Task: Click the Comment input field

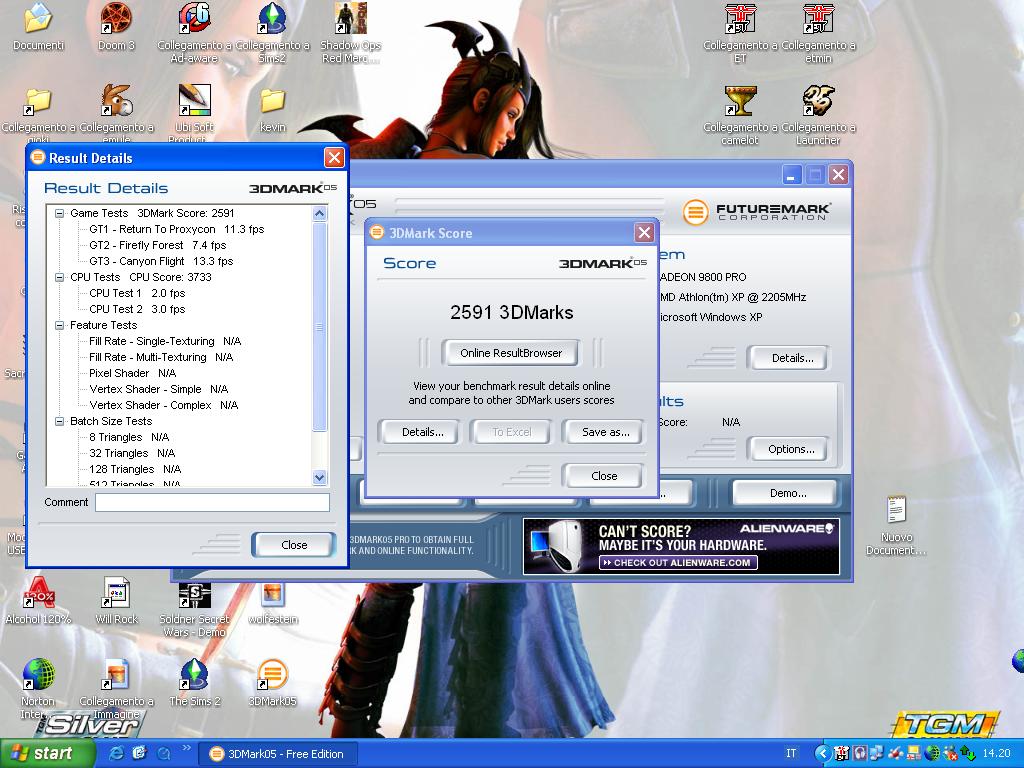Action: (212, 502)
